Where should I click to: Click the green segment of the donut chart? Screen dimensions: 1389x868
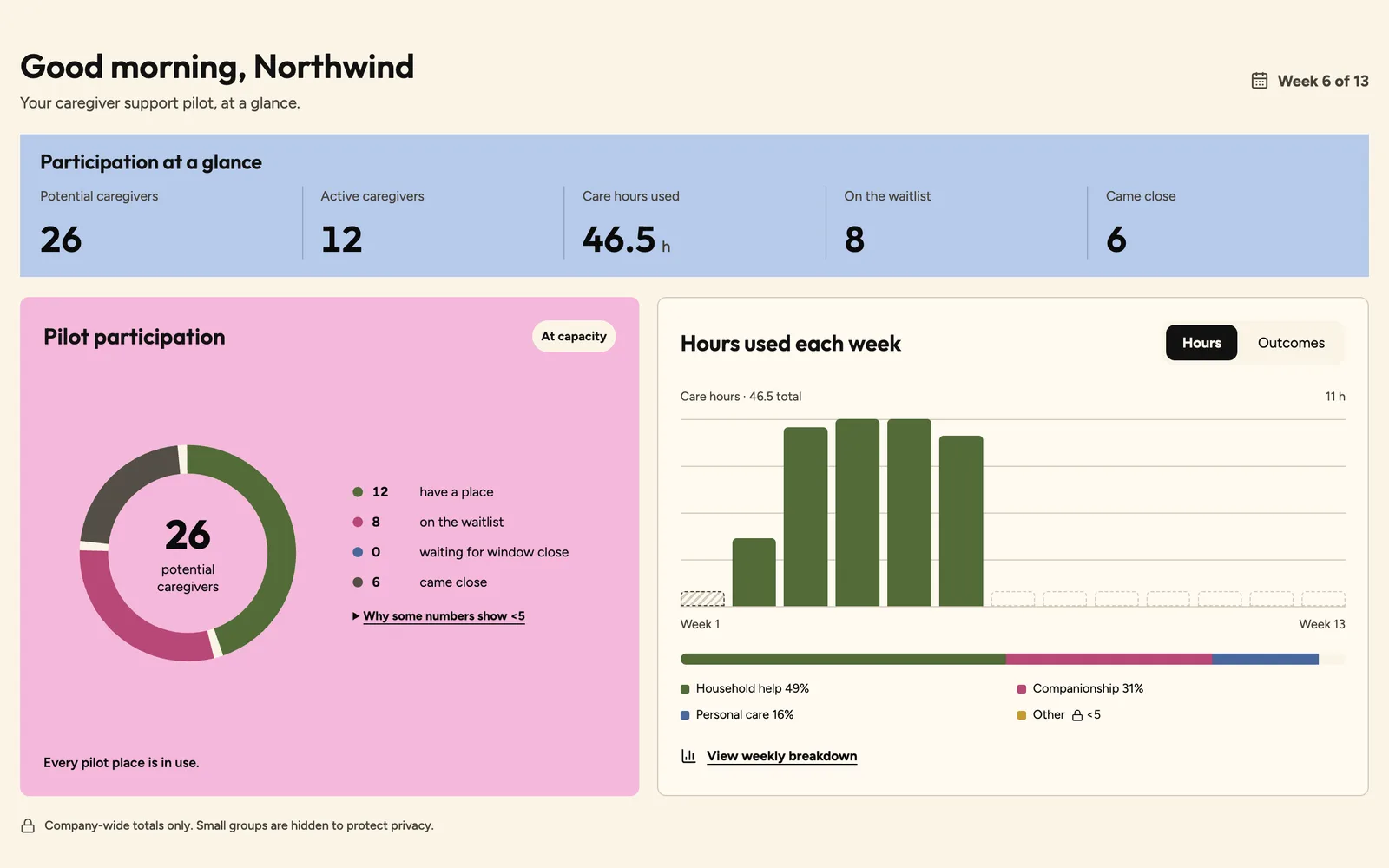(280, 538)
